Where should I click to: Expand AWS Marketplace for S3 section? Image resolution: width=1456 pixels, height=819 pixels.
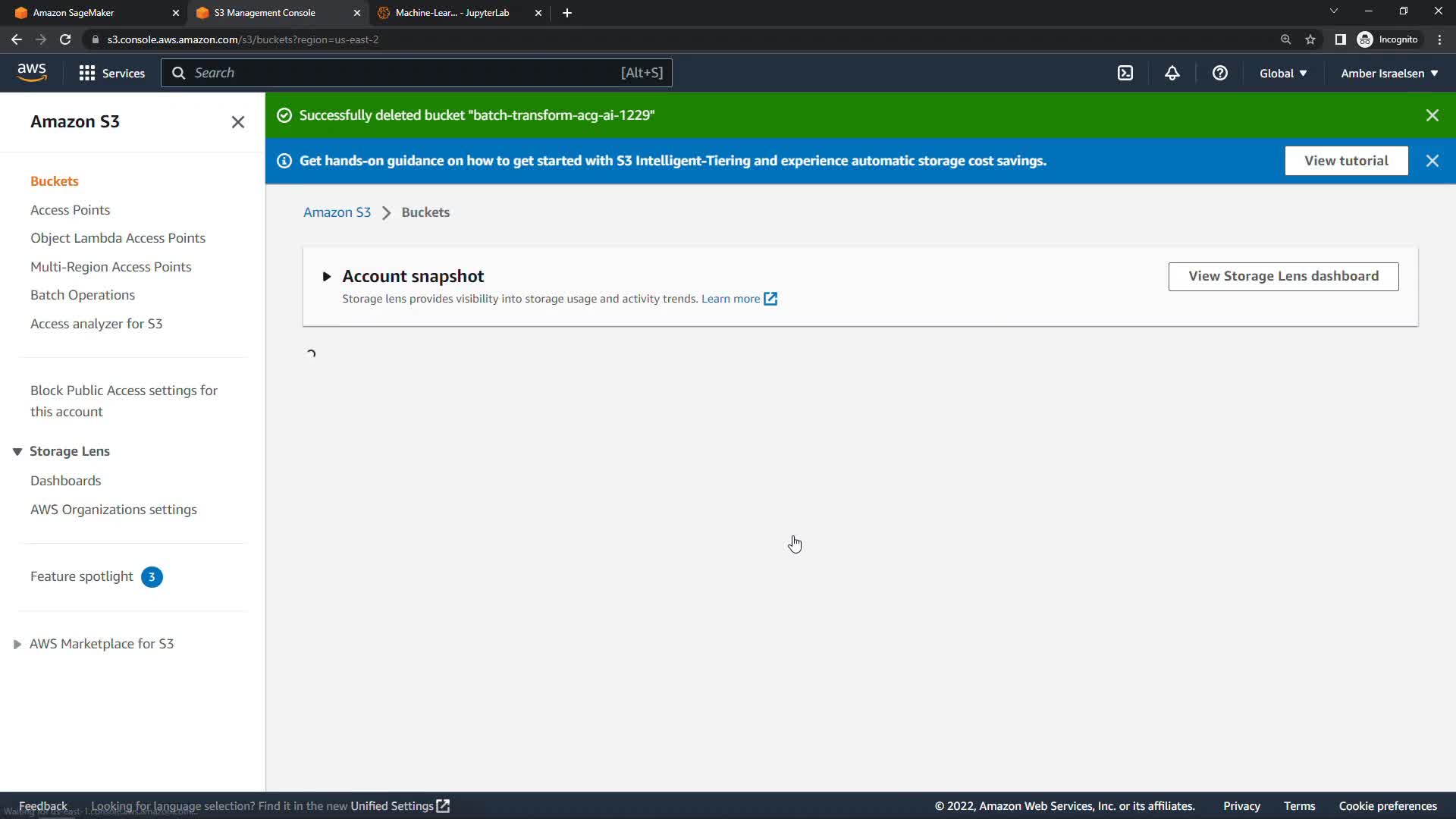pyautogui.click(x=17, y=644)
